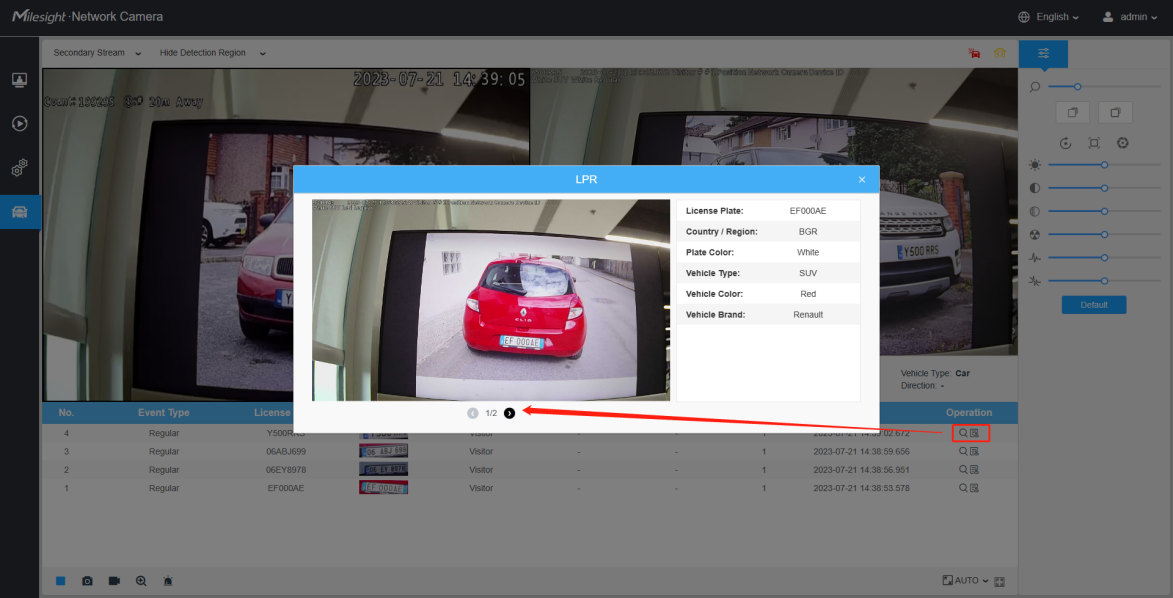
Task: Add 06EY8978 to list via edit icon
Action: coord(974,469)
